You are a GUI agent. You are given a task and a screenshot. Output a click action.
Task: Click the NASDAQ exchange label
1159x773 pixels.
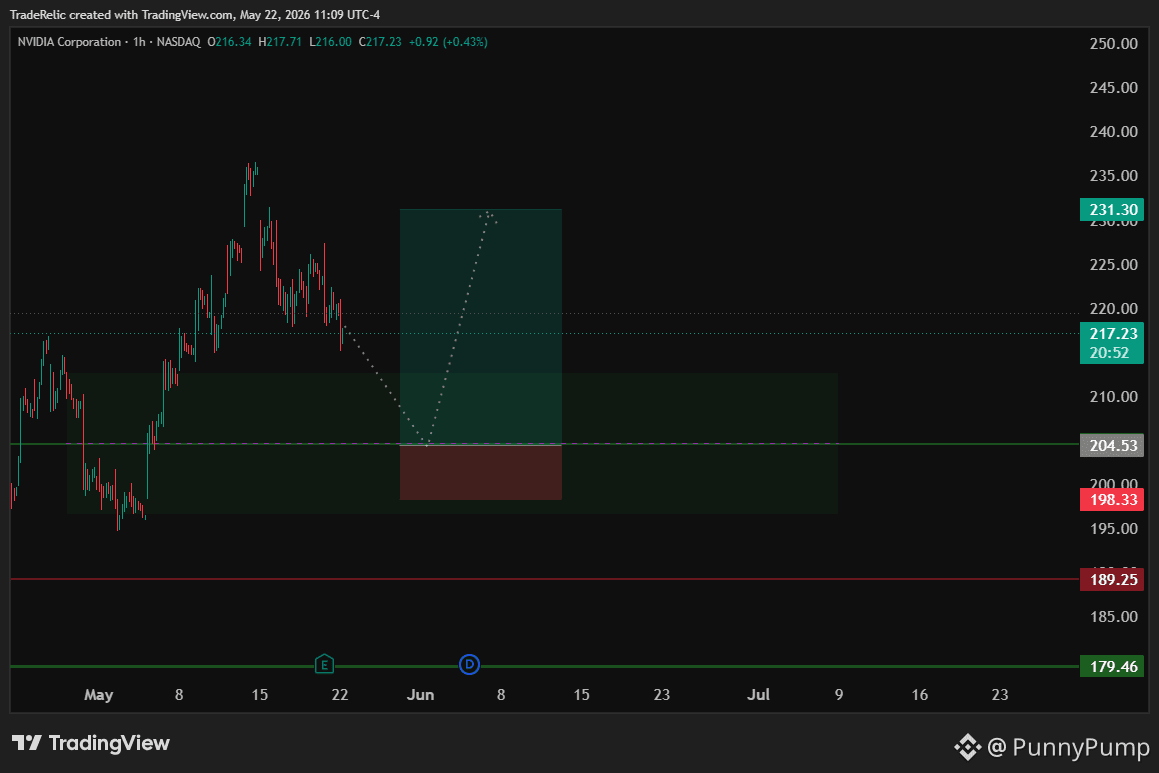(x=178, y=42)
